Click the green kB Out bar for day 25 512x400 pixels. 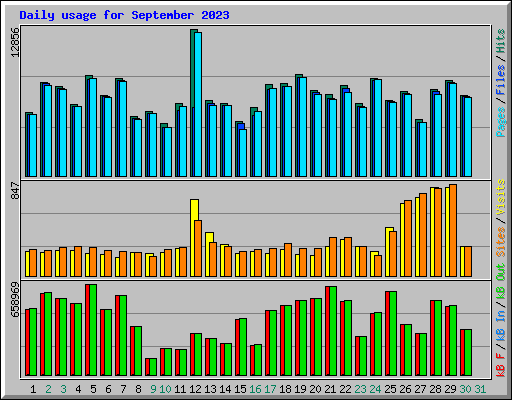(x=393, y=333)
